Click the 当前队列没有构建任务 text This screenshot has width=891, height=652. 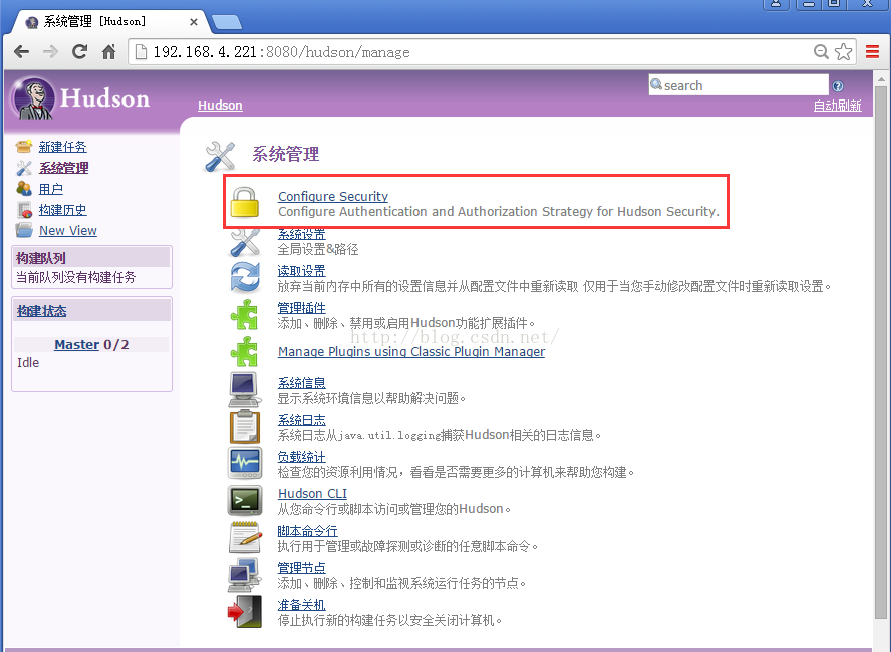[76, 277]
